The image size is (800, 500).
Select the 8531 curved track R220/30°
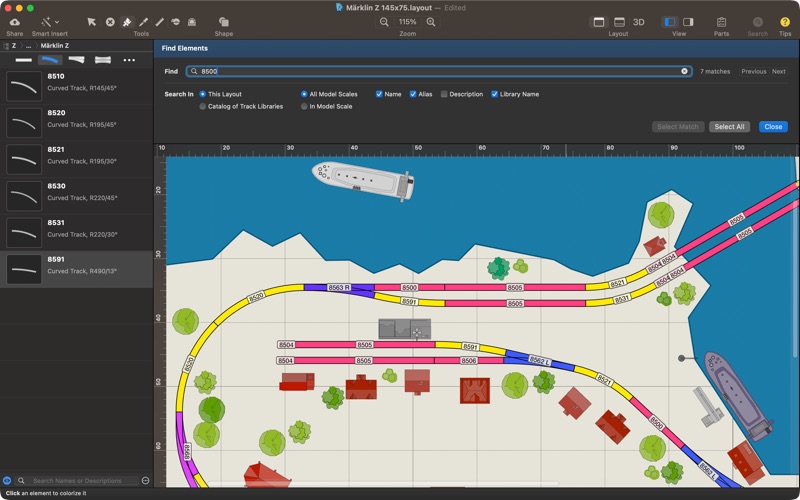pyautogui.click(x=77, y=233)
